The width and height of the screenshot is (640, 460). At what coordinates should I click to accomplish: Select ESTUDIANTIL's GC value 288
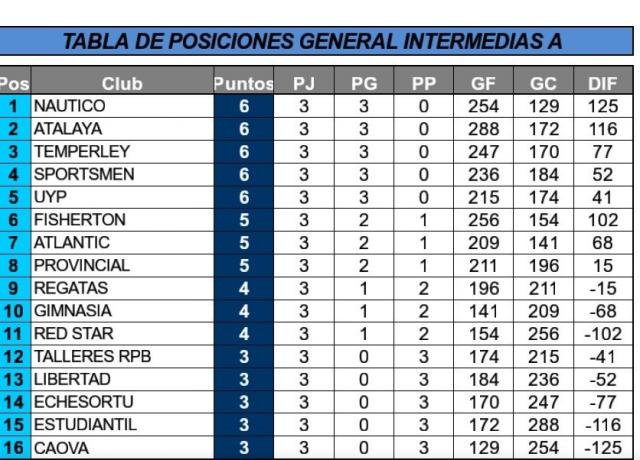[543, 425]
